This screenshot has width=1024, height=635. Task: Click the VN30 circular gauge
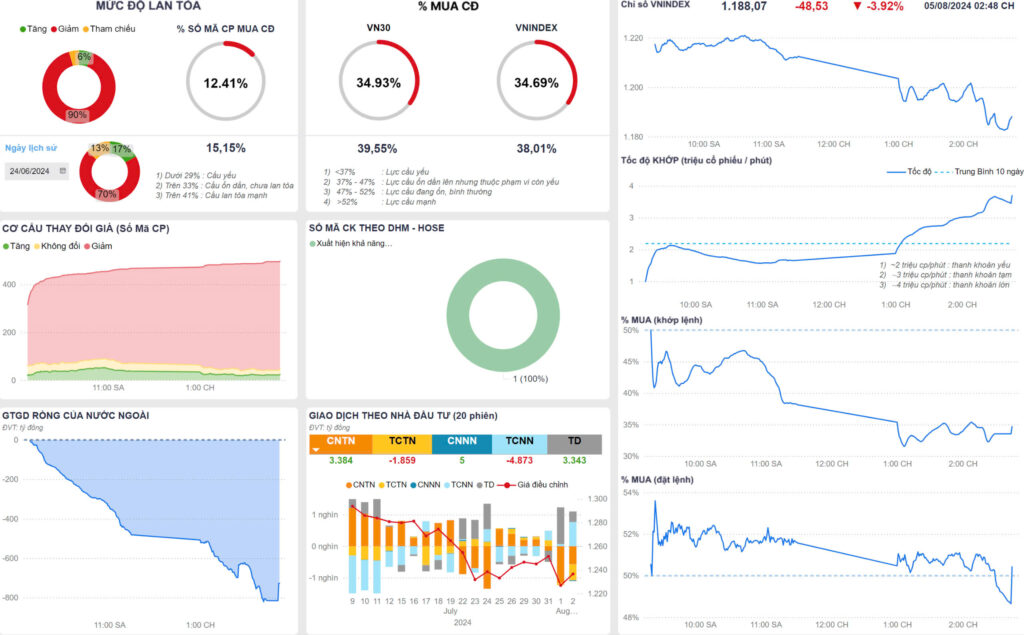[378, 82]
